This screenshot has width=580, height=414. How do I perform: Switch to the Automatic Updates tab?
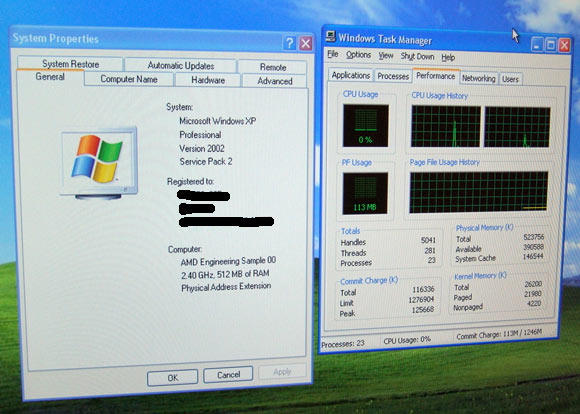(181, 65)
